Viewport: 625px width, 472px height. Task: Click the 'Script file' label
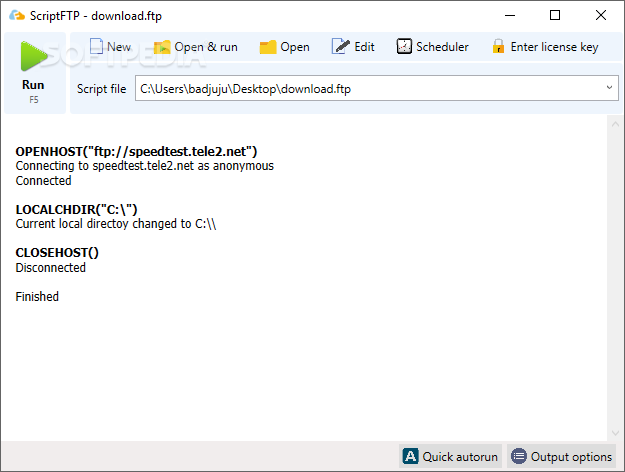tap(102, 88)
